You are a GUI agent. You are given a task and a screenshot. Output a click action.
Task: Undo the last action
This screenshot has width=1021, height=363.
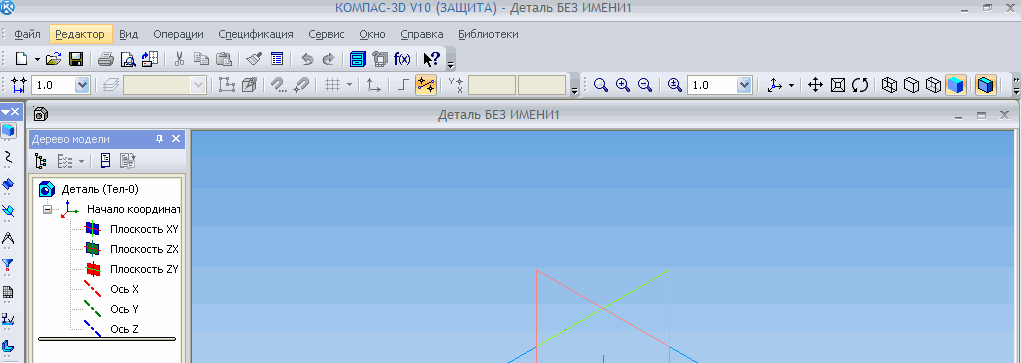point(307,59)
